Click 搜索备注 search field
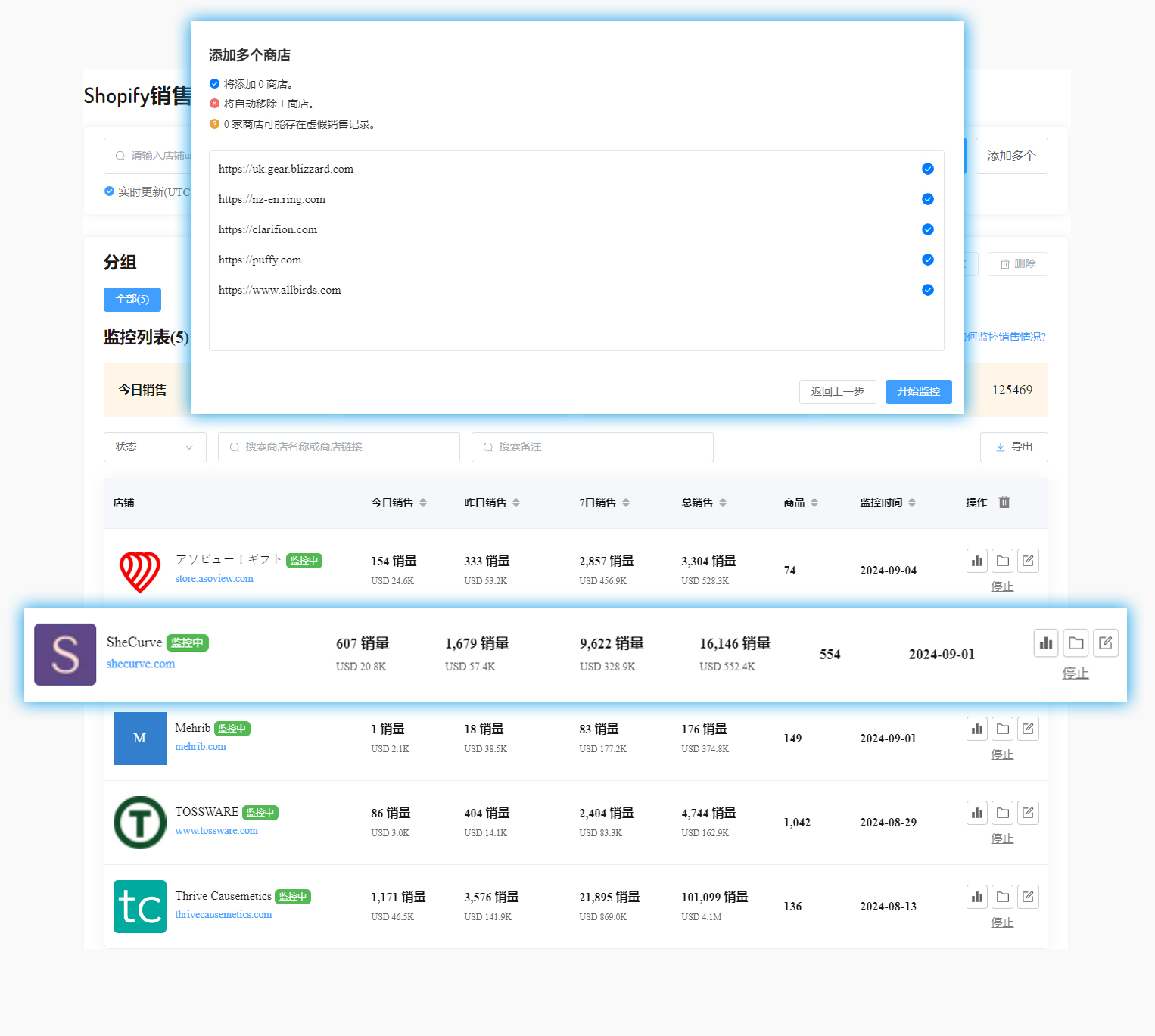Viewport: 1155px width, 1036px height. pos(593,447)
